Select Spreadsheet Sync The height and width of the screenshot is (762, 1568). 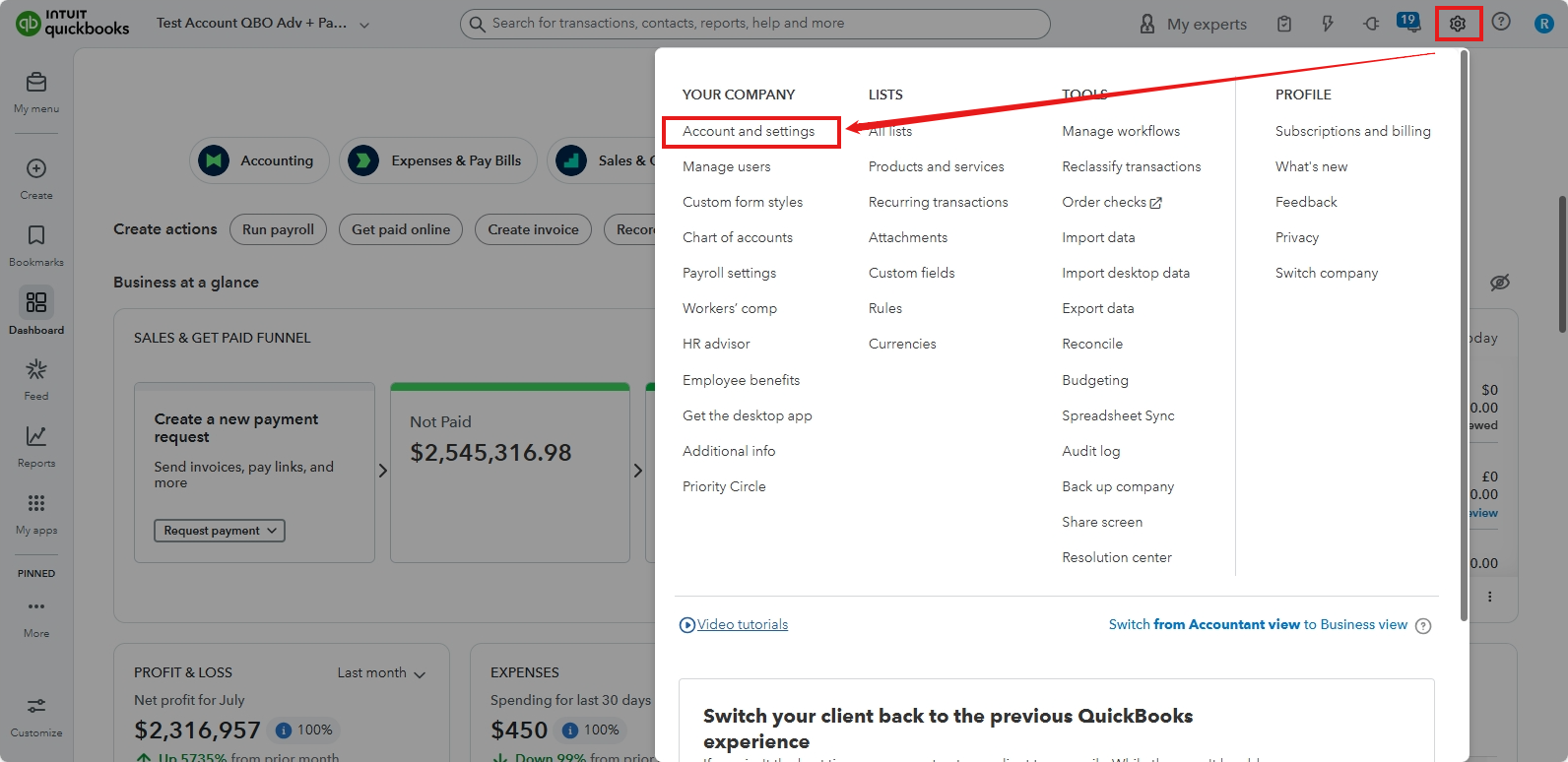click(x=1118, y=415)
